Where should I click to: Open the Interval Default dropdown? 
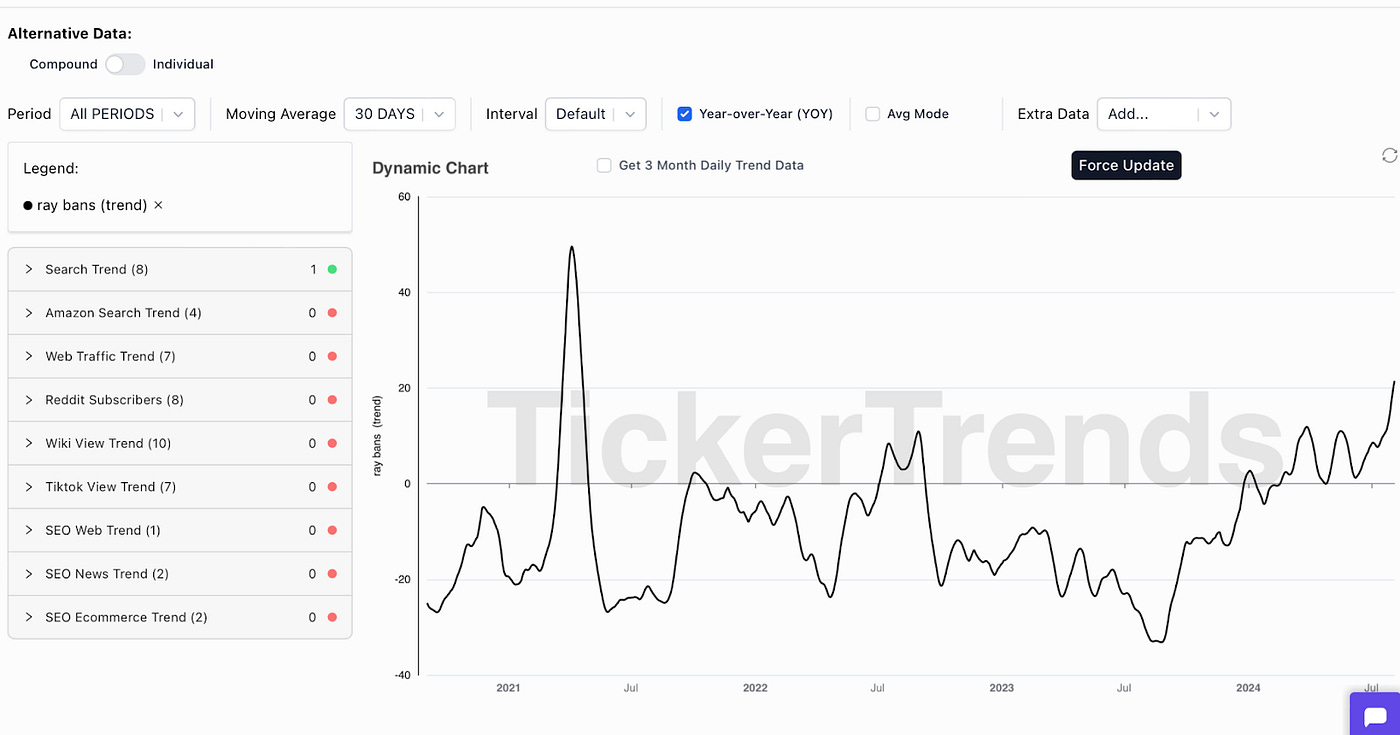[595, 114]
